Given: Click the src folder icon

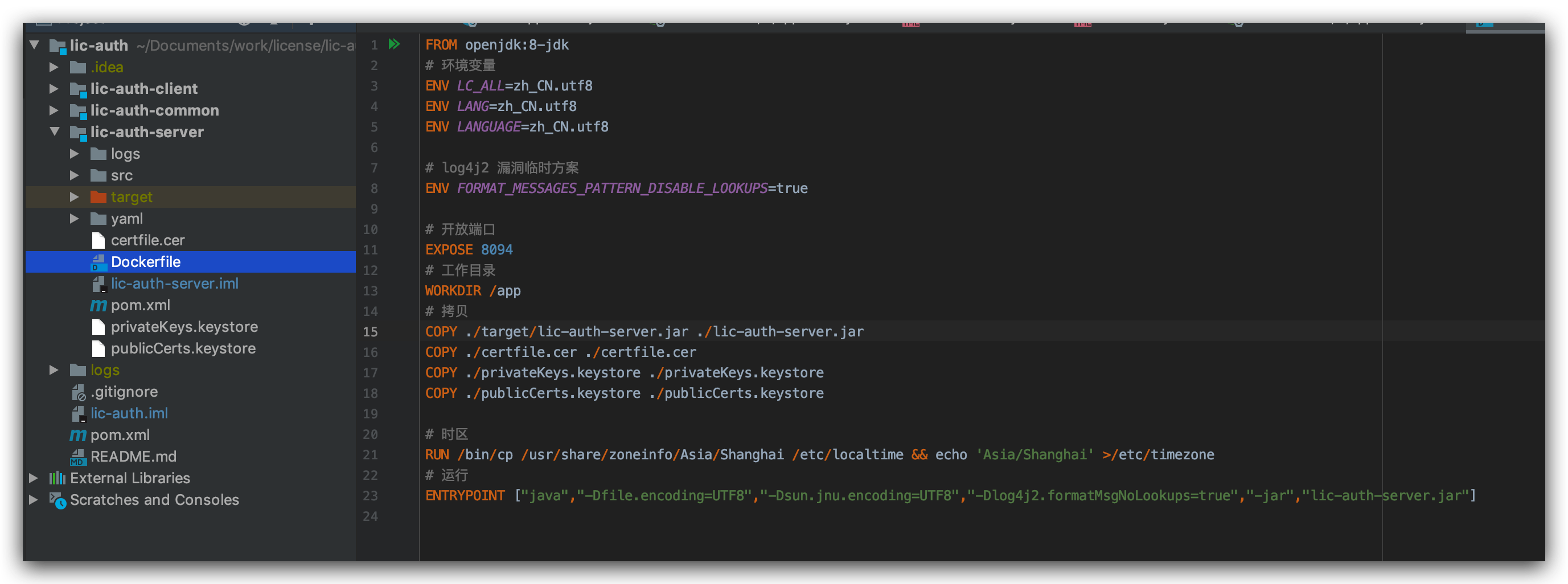Looking at the screenshot, I should [x=98, y=175].
